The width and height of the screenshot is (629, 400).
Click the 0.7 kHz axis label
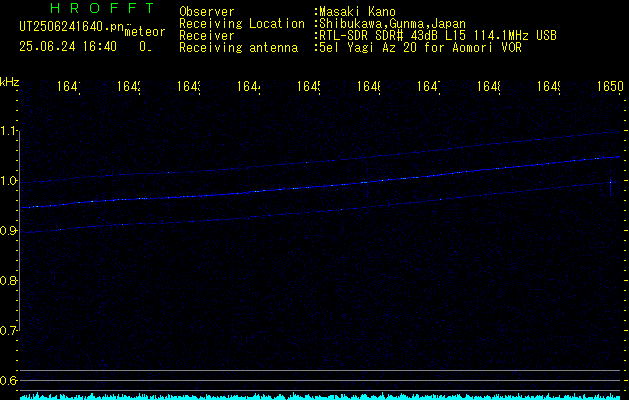point(10,331)
